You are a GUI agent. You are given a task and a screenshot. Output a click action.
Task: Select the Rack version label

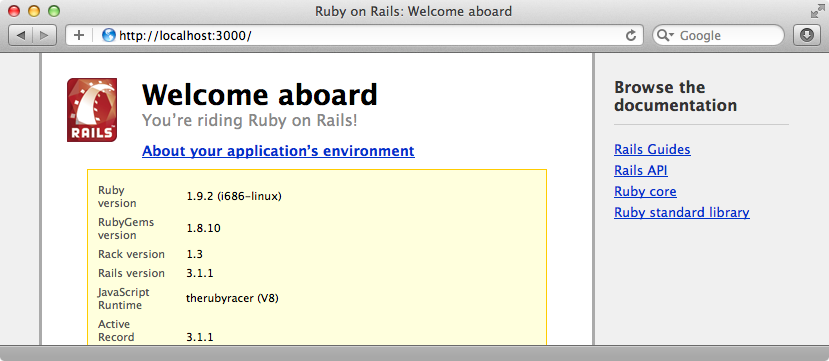131,254
